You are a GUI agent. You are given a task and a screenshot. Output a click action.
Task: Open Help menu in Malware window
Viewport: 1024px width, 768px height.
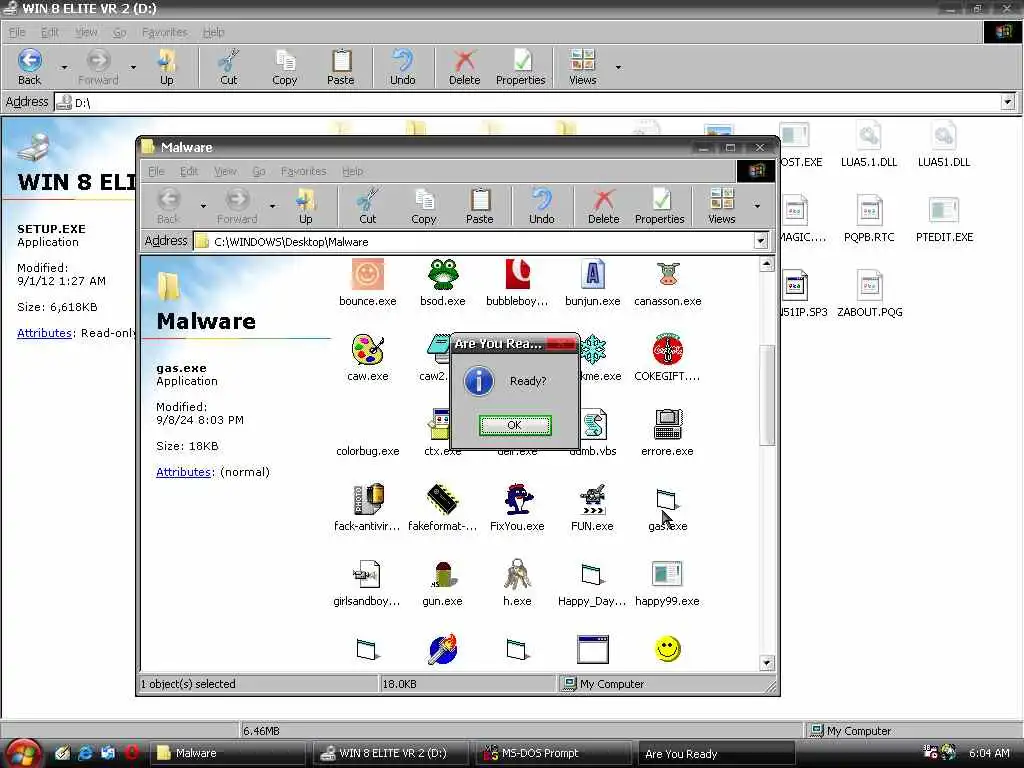[353, 171]
